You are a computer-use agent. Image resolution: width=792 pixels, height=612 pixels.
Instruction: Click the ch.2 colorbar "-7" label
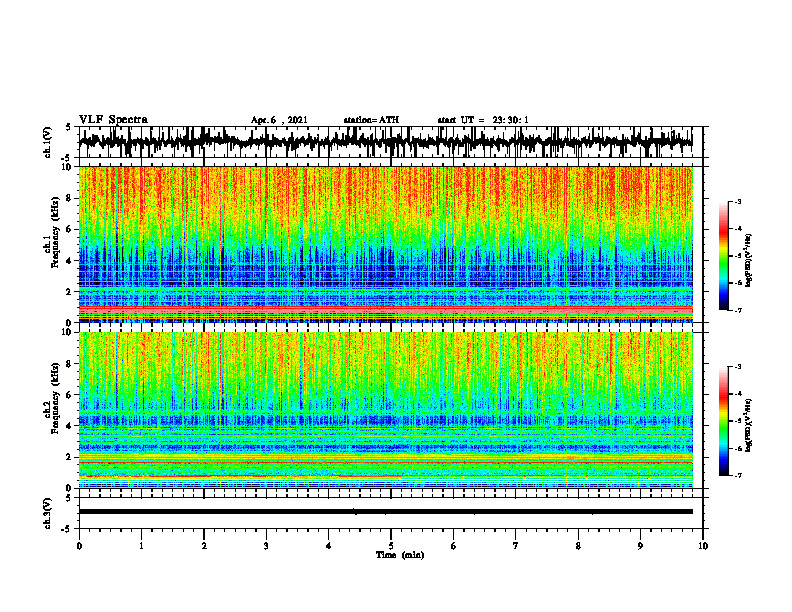(738, 475)
